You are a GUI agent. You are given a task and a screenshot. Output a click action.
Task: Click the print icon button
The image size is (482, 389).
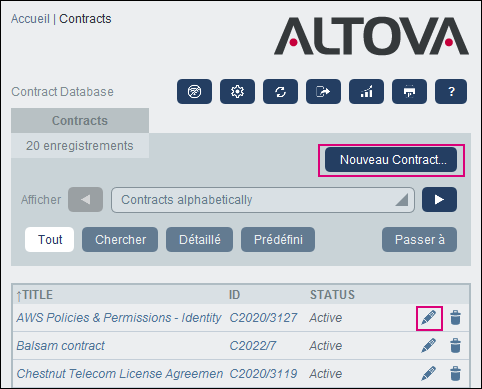[409, 91]
